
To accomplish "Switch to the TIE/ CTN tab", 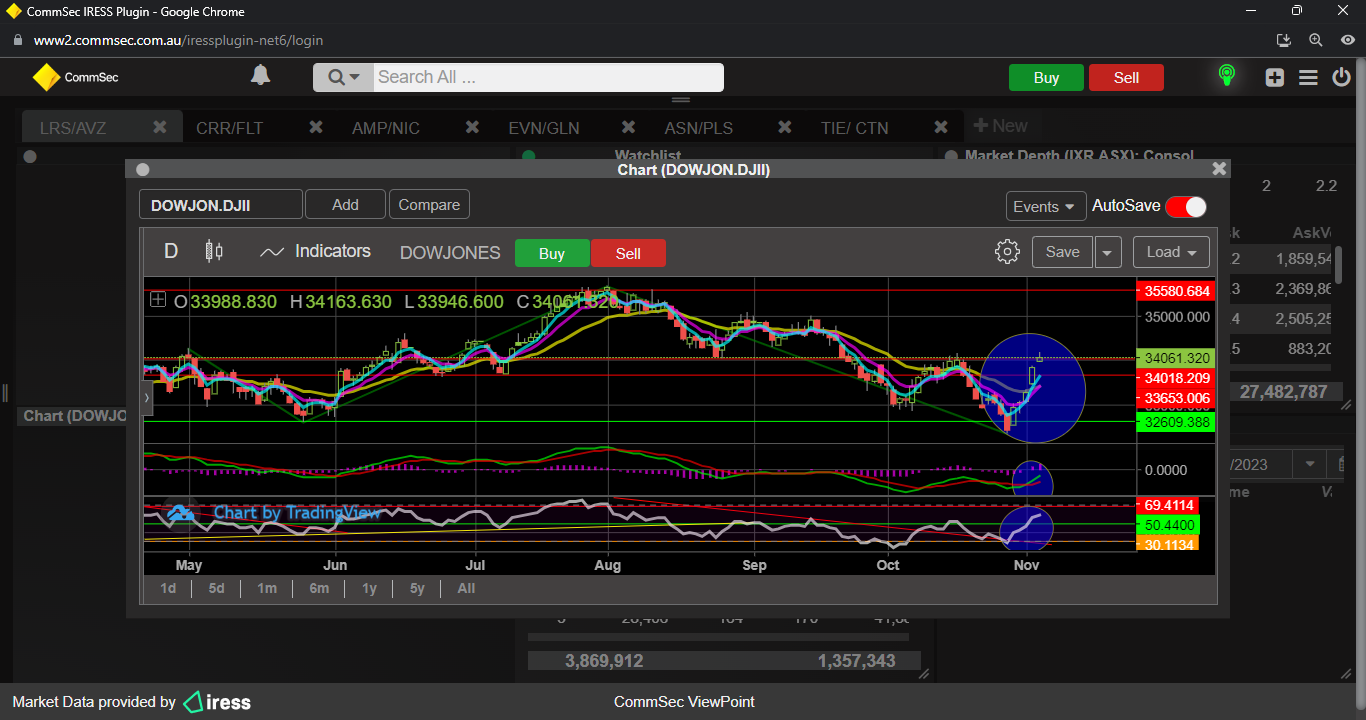I will coord(854,128).
